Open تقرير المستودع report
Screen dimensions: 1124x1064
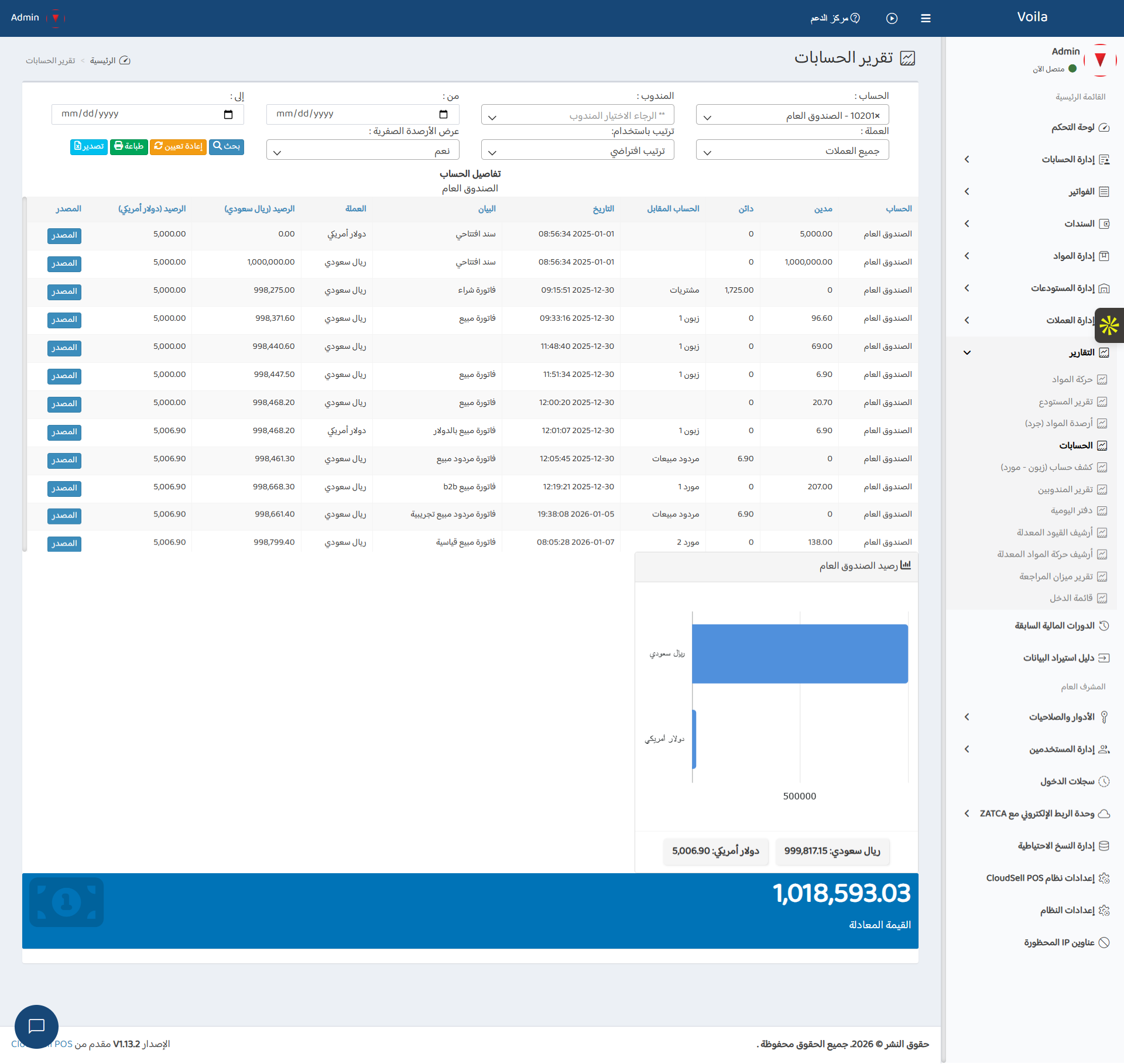pos(1072,401)
